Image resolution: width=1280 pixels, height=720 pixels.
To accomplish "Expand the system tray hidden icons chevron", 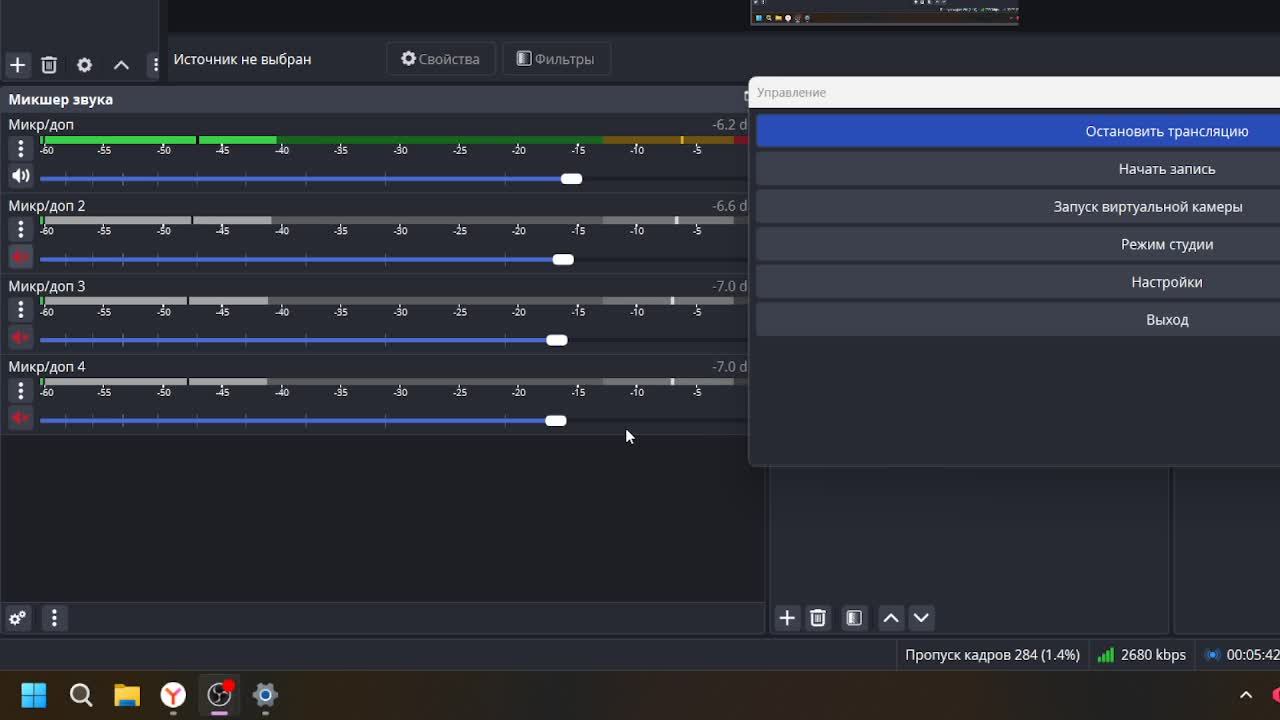I will 1246,695.
